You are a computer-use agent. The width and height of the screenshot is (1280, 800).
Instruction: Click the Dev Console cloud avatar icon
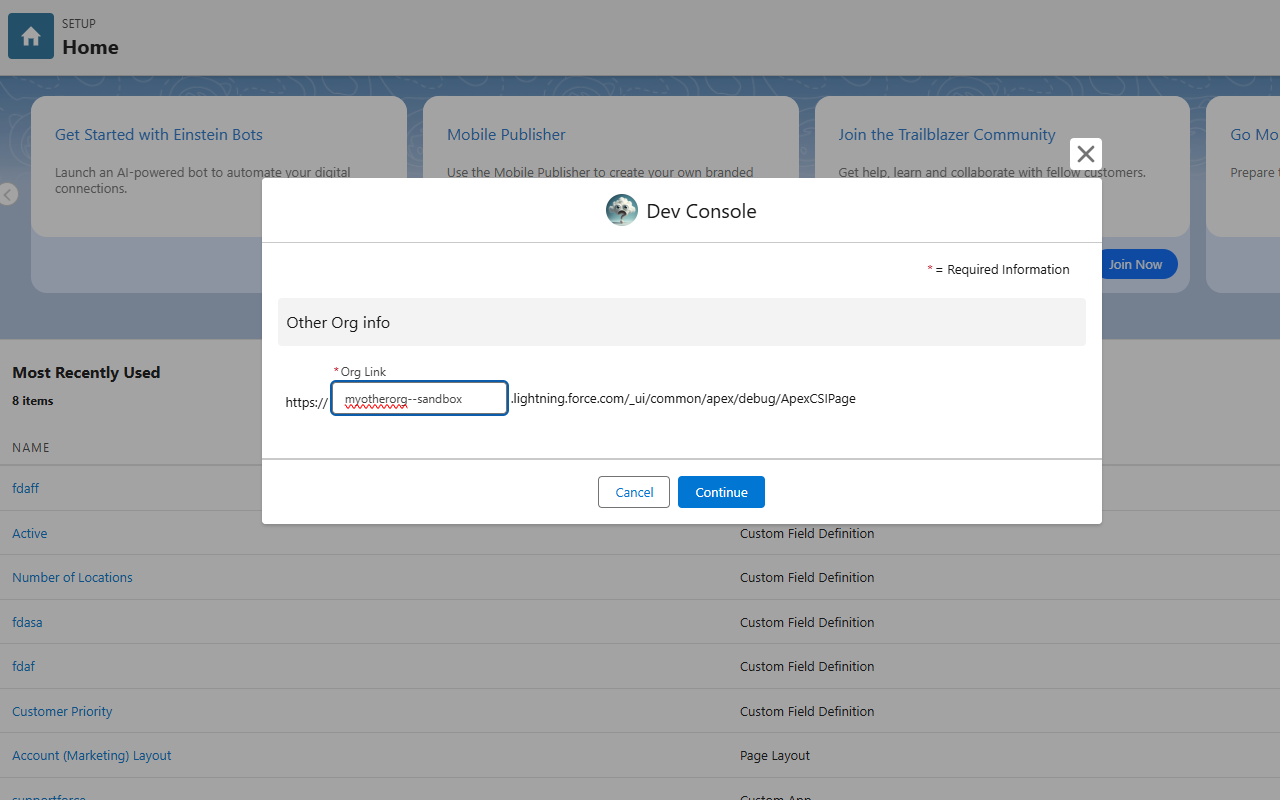click(622, 210)
